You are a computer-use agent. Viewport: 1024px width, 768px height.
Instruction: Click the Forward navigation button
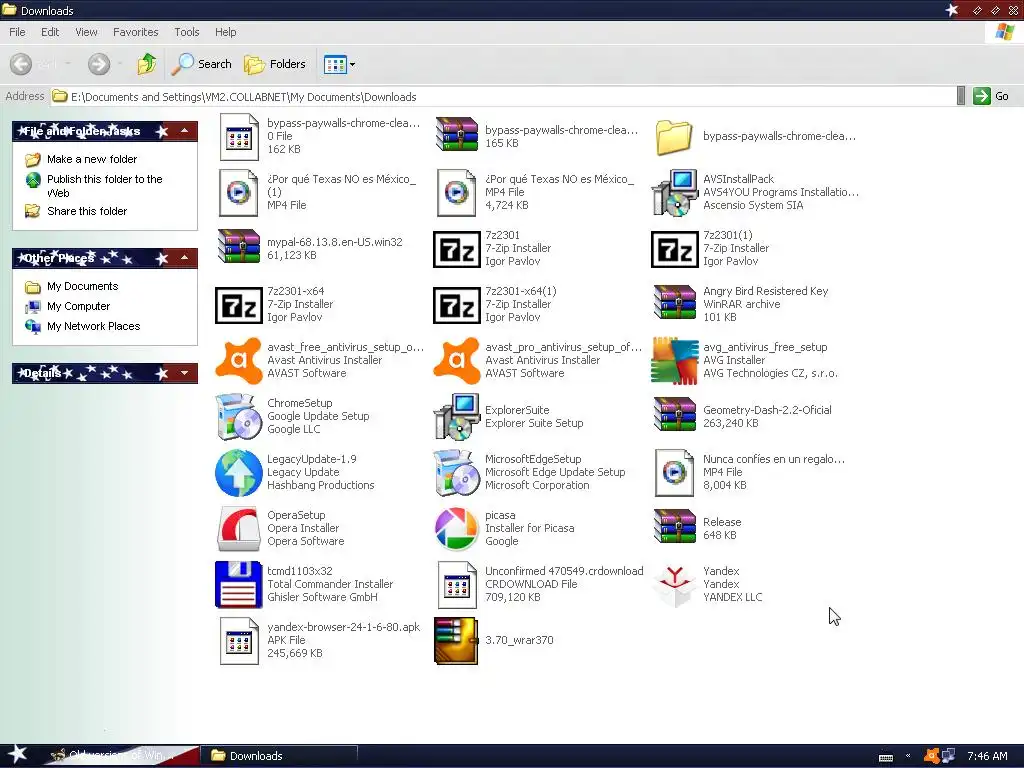(99, 64)
